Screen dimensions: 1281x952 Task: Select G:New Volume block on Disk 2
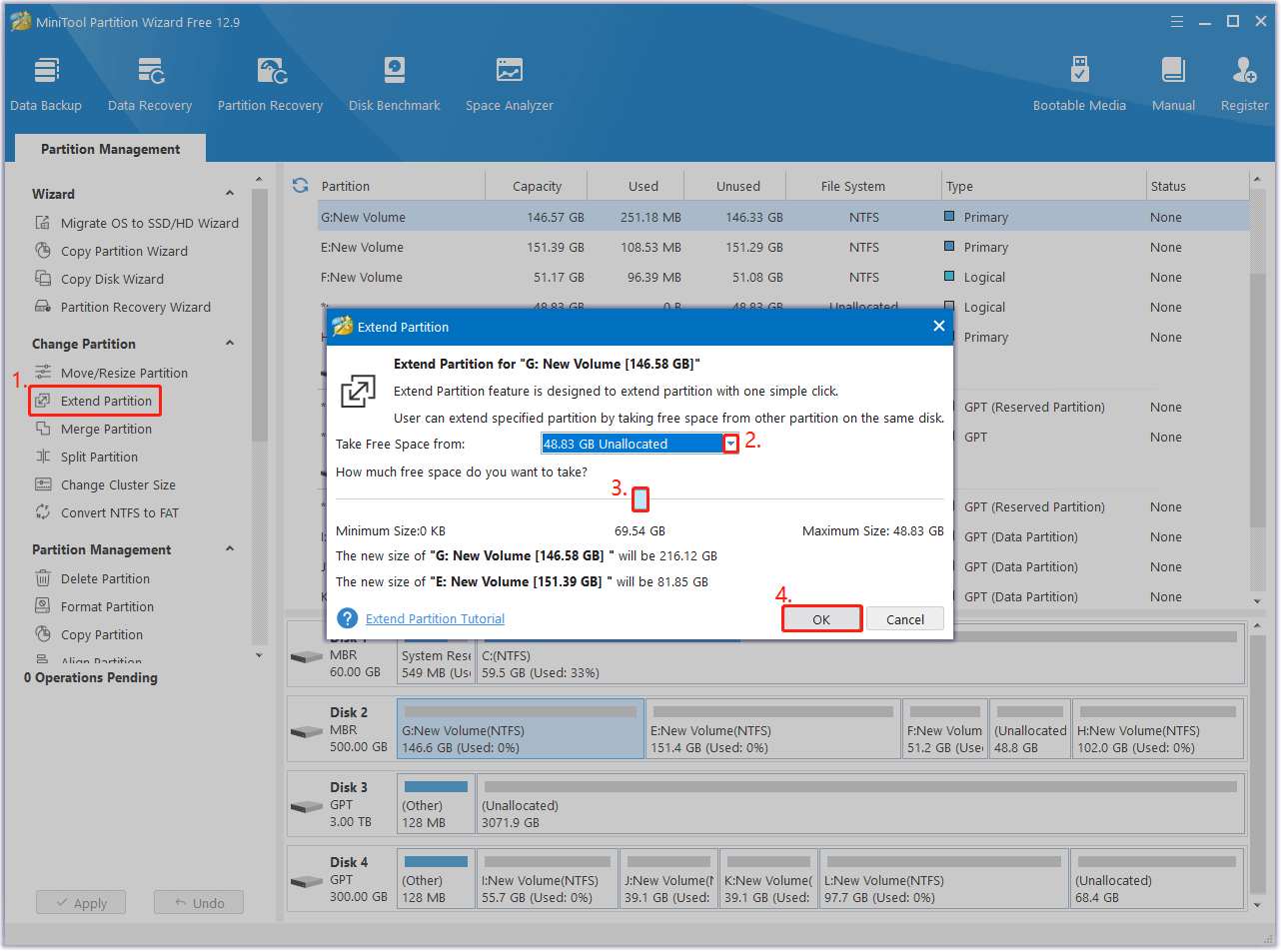(521, 729)
